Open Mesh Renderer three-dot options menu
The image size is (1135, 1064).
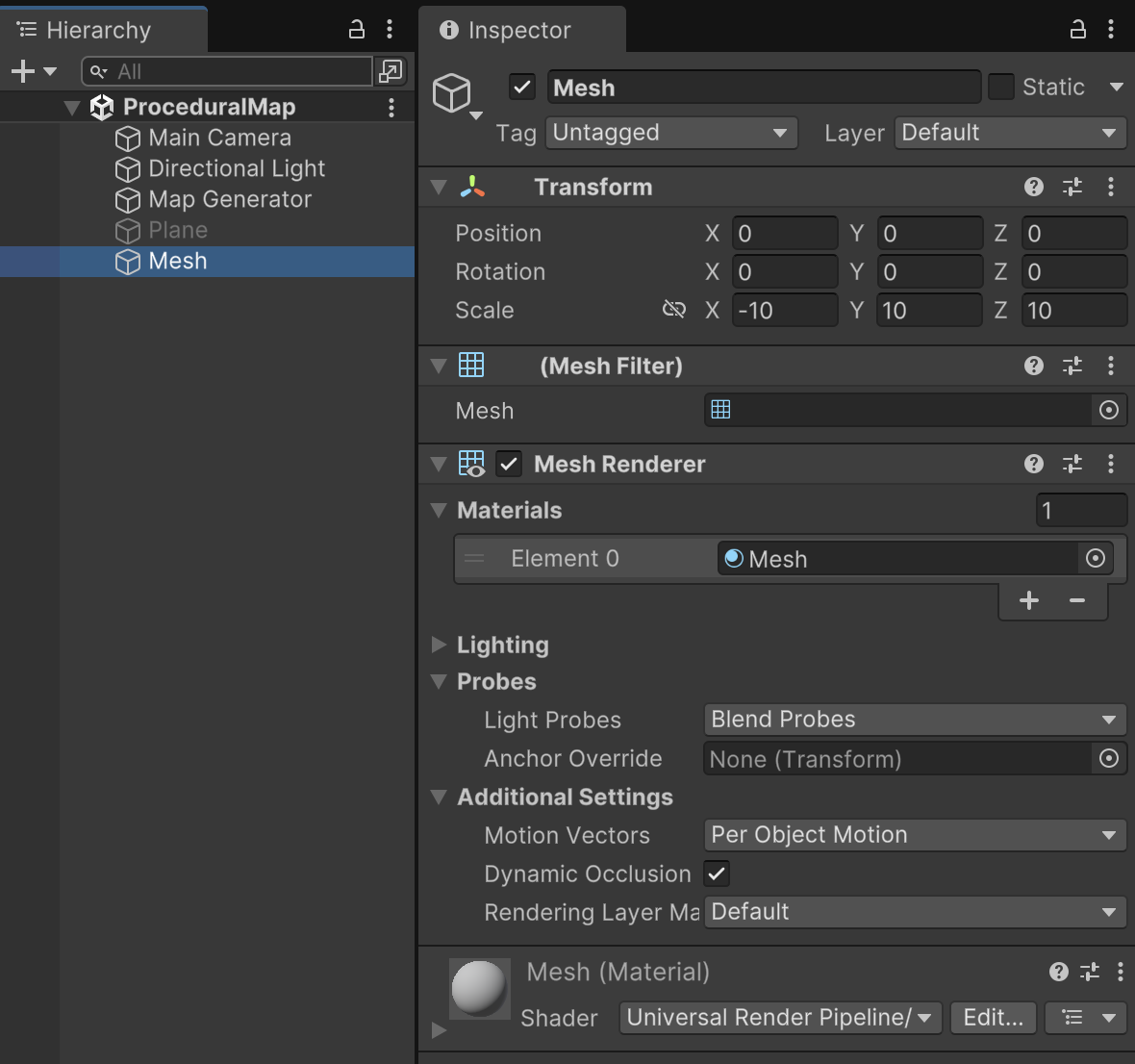[1111, 464]
